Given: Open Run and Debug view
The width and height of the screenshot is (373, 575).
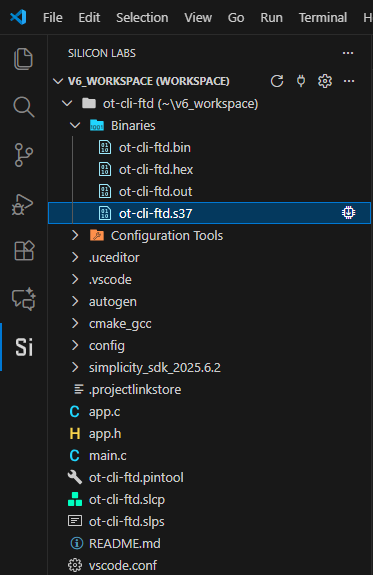Looking at the screenshot, I should [23, 204].
